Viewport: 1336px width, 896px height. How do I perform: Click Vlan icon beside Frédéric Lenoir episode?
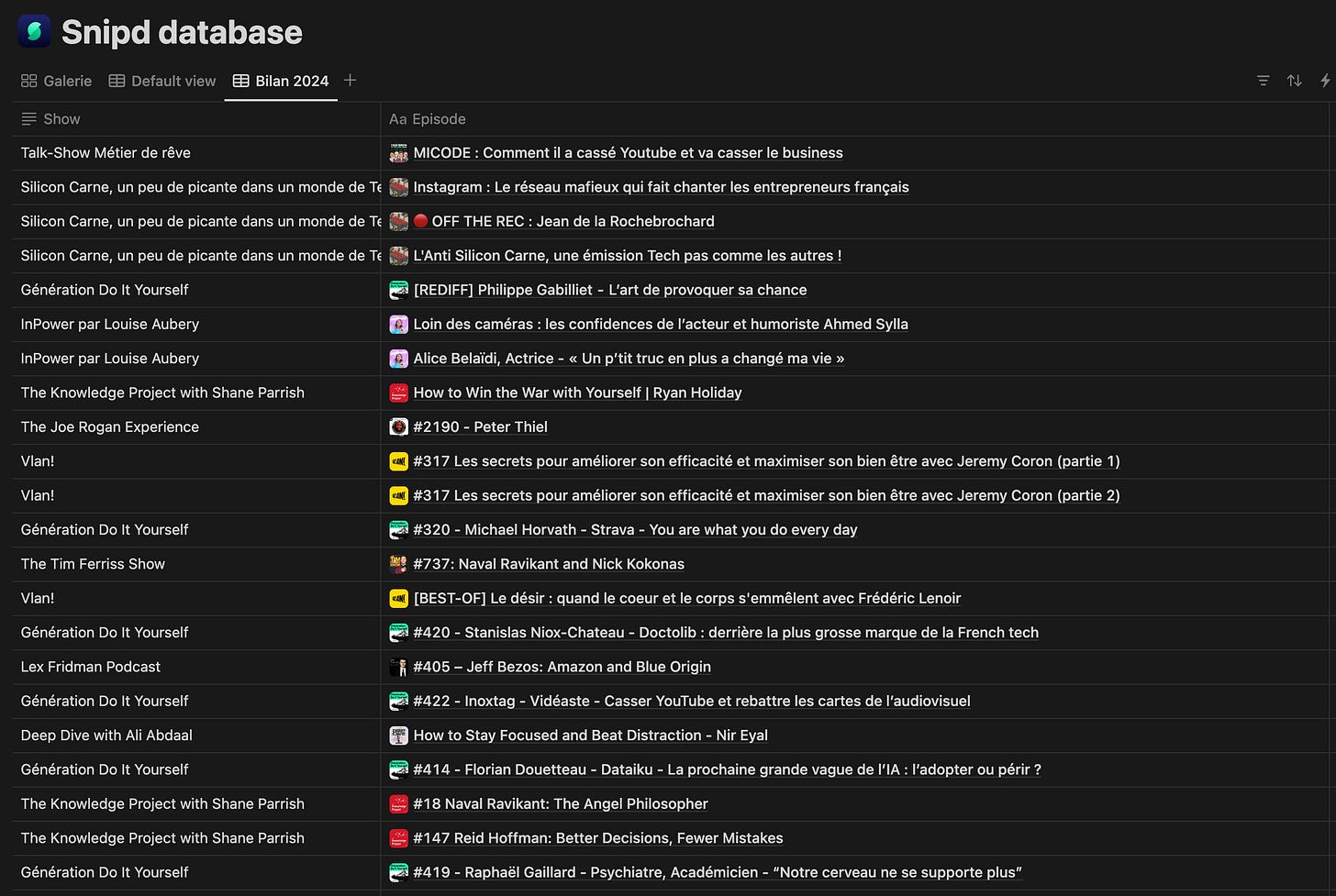(x=398, y=598)
